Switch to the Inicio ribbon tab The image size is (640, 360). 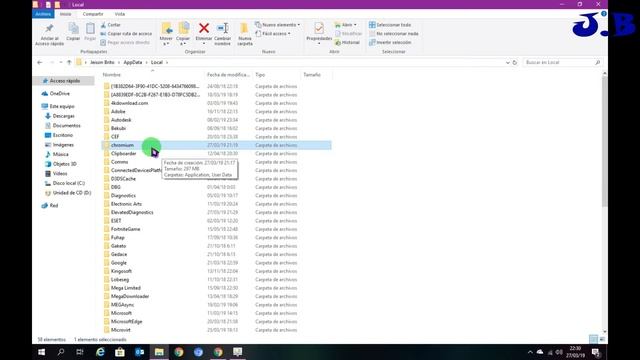[65, 14]
